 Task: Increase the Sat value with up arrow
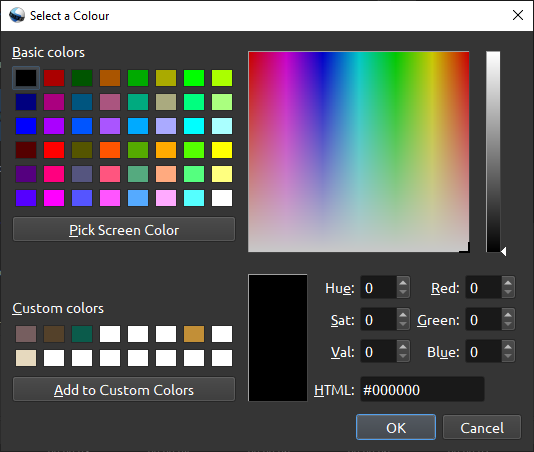(x=403, y=314)
